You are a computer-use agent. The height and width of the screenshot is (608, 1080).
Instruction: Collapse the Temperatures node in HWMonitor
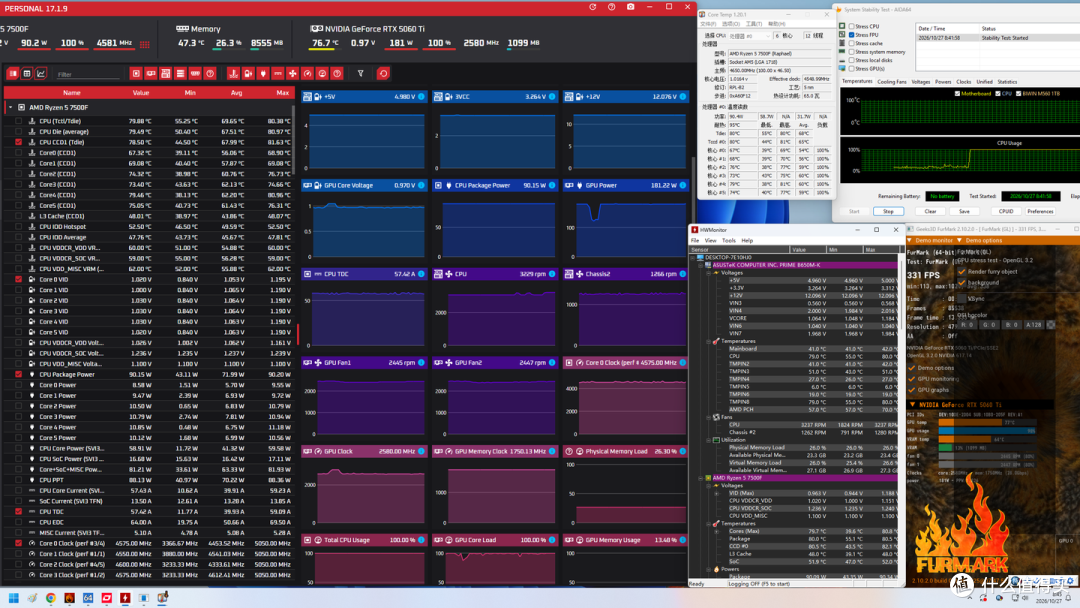(708, 341)
